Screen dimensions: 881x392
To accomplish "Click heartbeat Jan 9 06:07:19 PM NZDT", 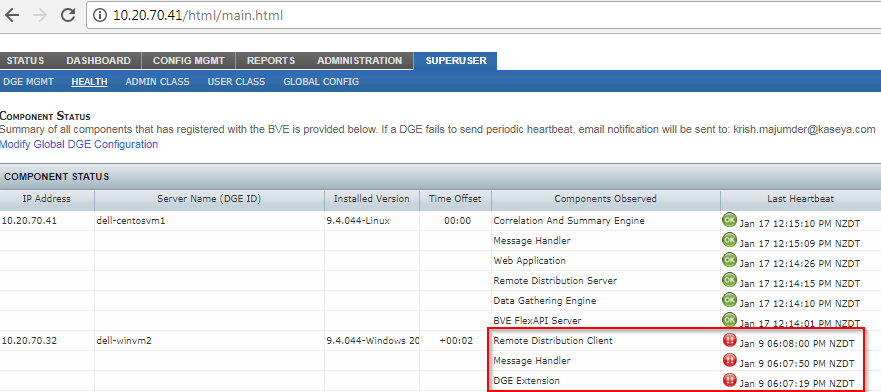I will pos(797,384).
